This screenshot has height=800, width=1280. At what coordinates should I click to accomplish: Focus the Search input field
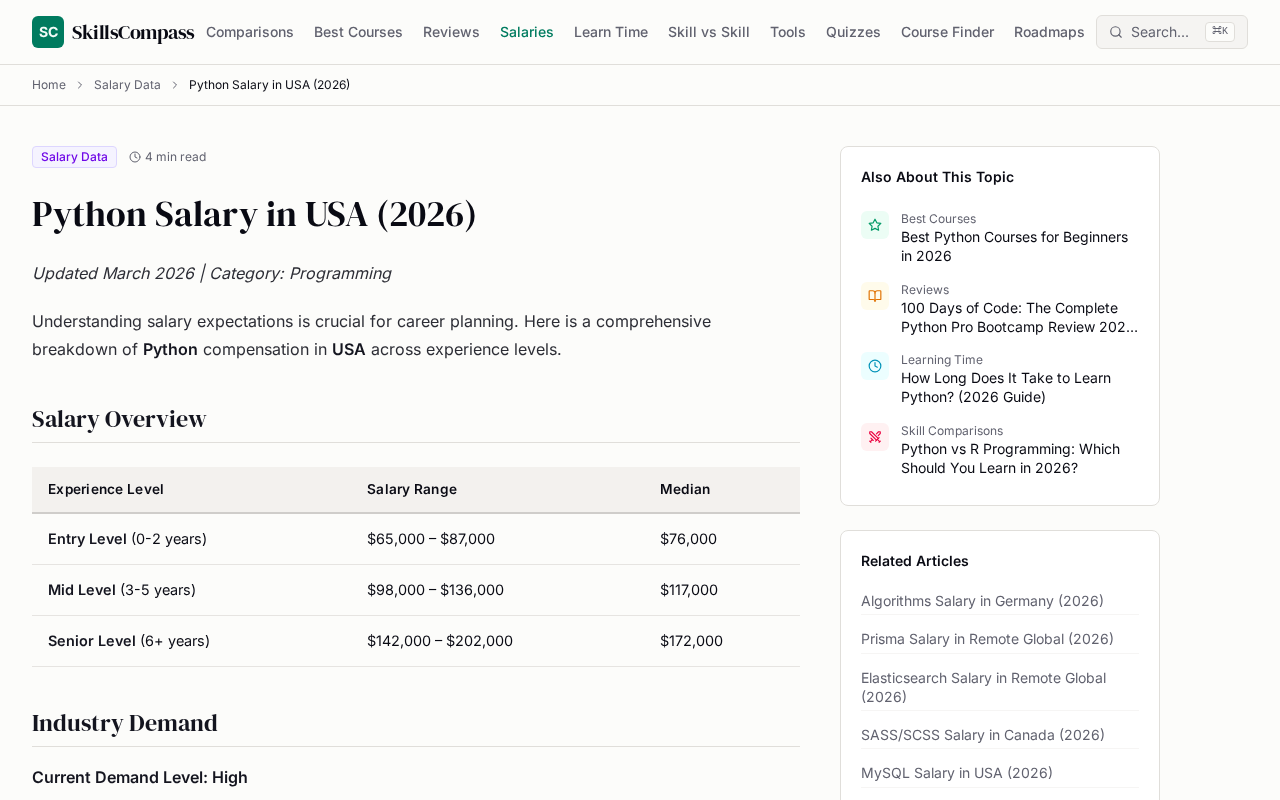1172,32
